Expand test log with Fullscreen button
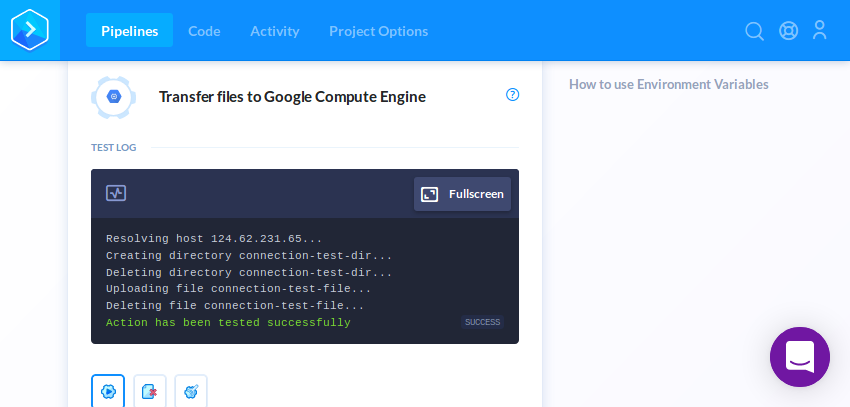The image size is (850, 407). 462,194
